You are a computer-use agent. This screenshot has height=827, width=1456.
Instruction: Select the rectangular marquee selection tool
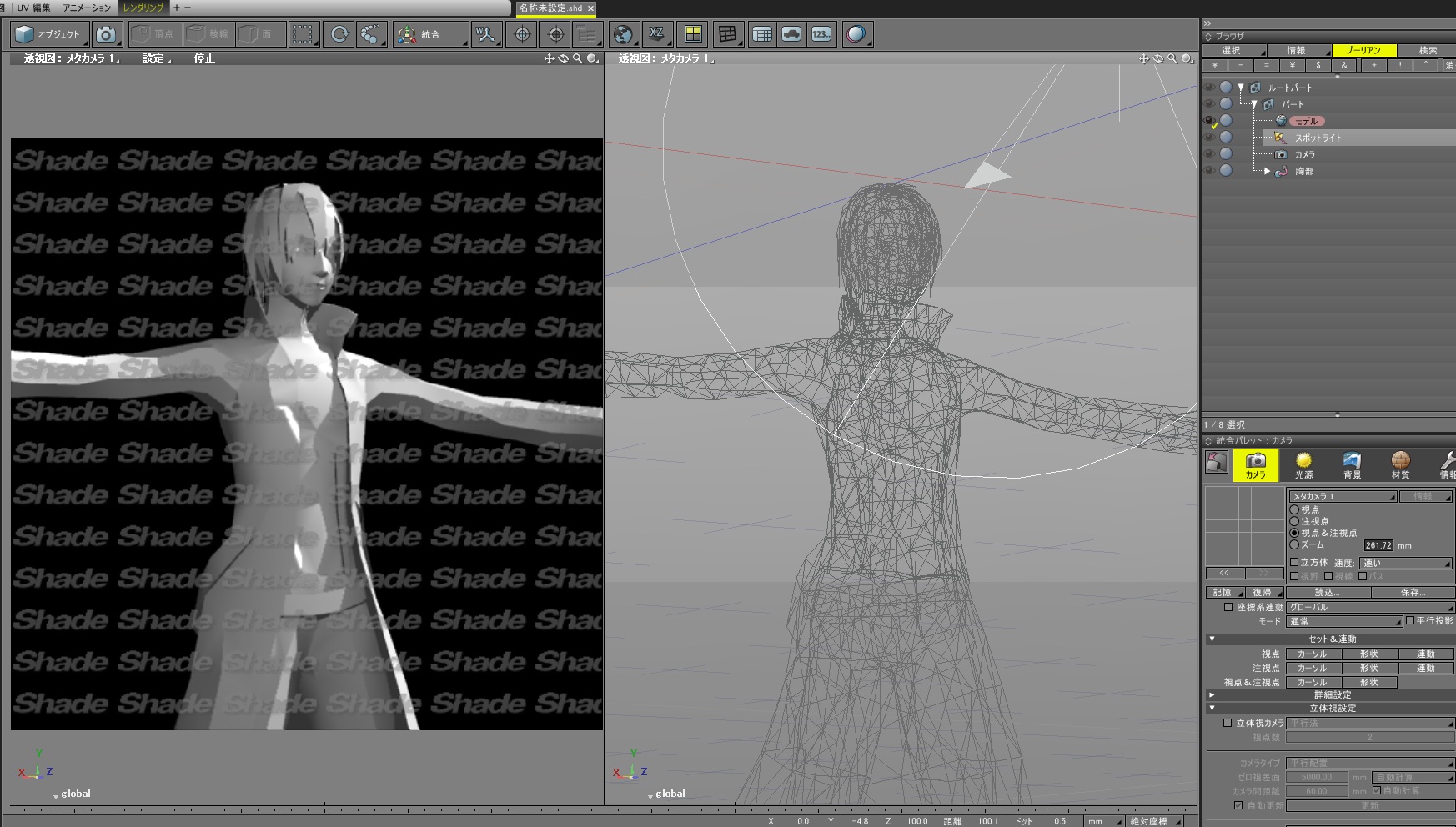[303, 34]
